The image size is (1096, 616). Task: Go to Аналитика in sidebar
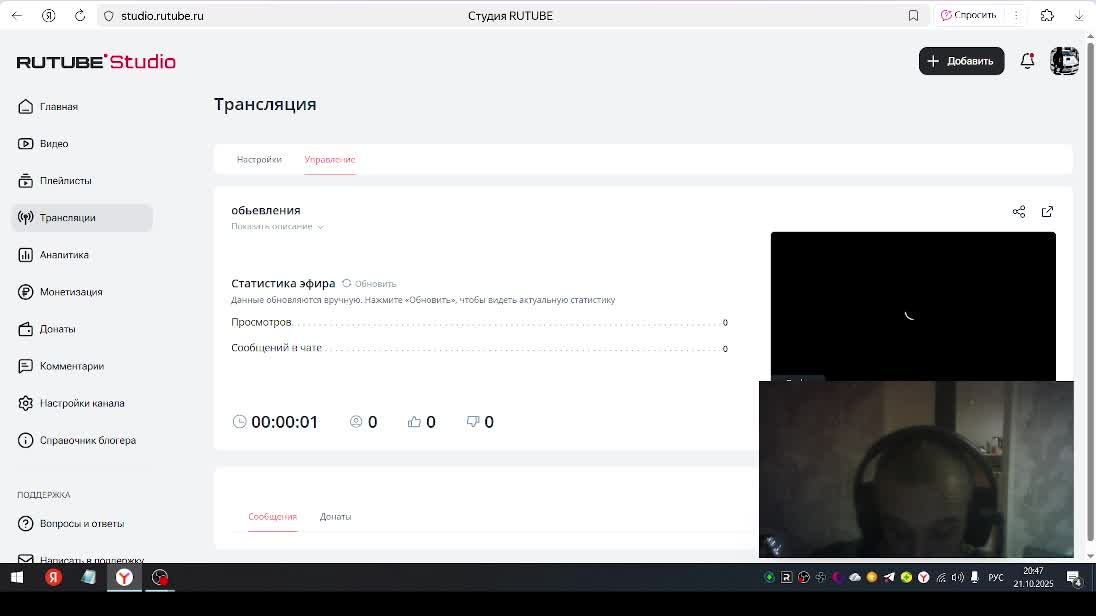[64, 255]
